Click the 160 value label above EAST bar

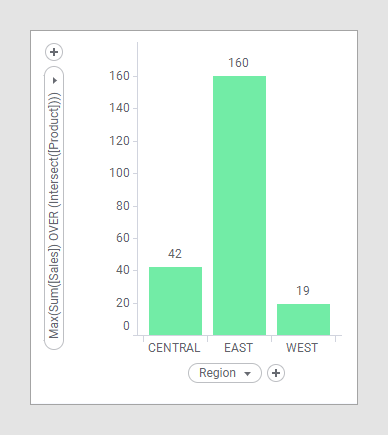238,63
